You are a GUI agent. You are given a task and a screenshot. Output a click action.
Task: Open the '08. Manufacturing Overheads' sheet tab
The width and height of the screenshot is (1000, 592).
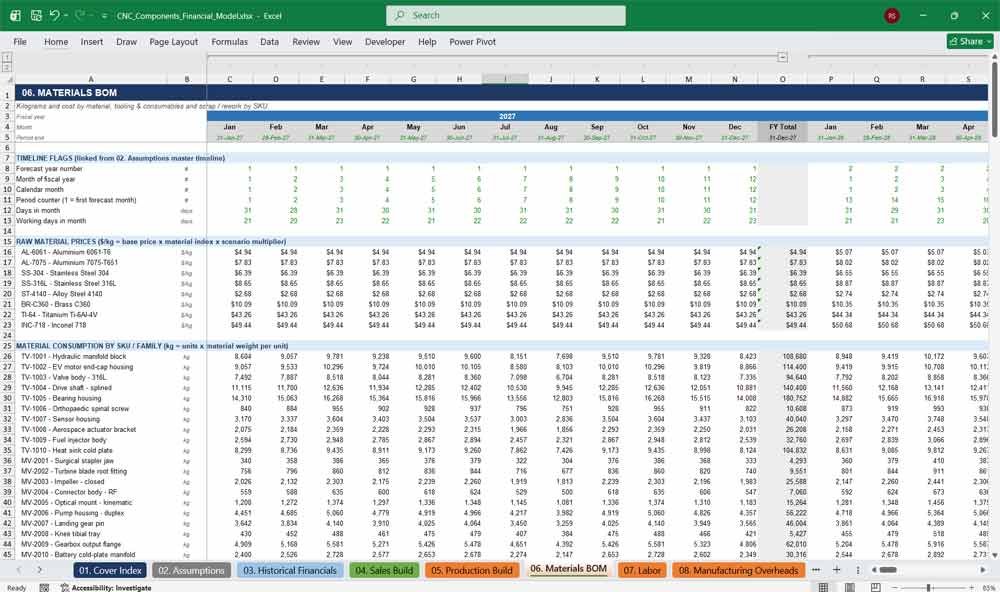coord(739,570)
